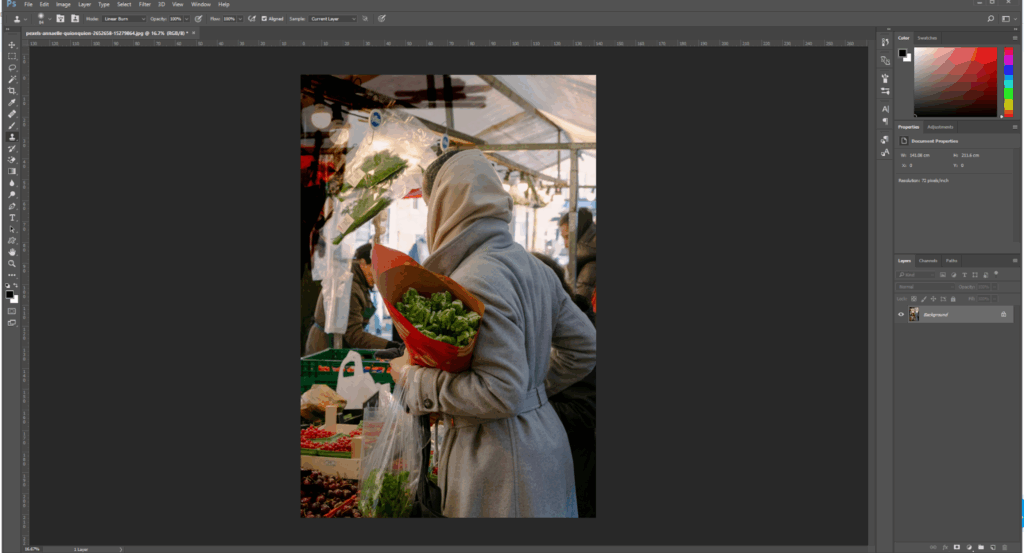Click the Search icon in options bar
This screenshot has height=553, width=1024.
pyautogui.click(x=991, y=19)
